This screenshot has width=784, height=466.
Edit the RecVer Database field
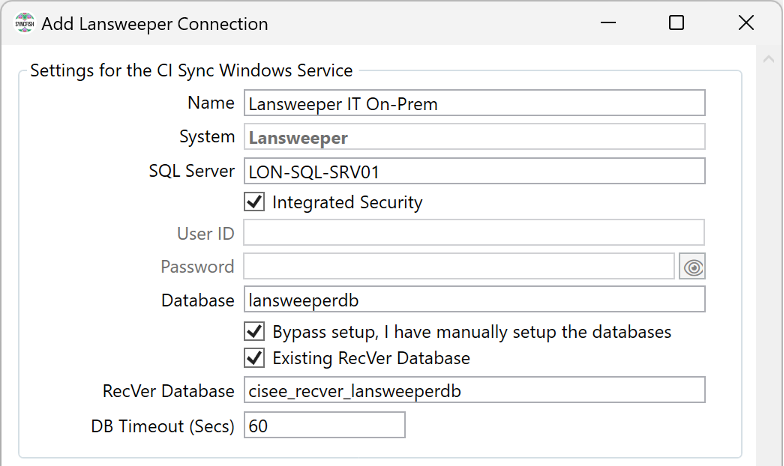tap(474, 390)
